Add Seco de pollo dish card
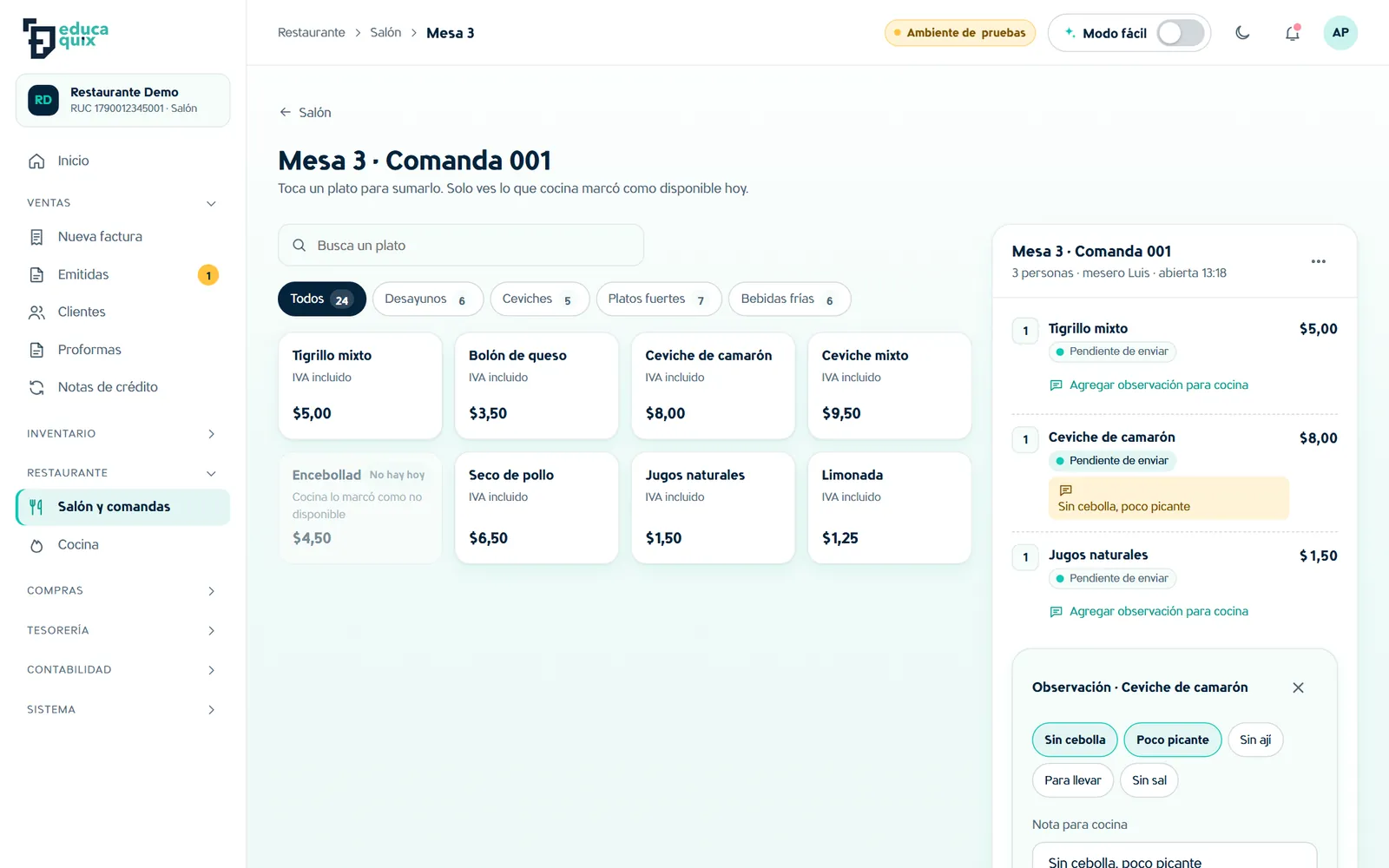 point(537,508)
